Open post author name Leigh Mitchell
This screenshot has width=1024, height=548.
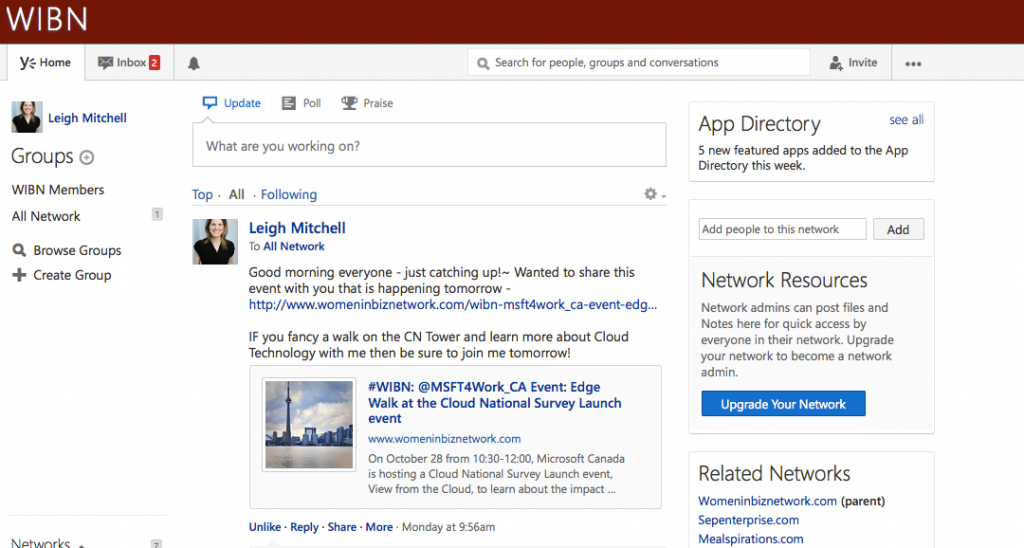click(x=297, y=228)
